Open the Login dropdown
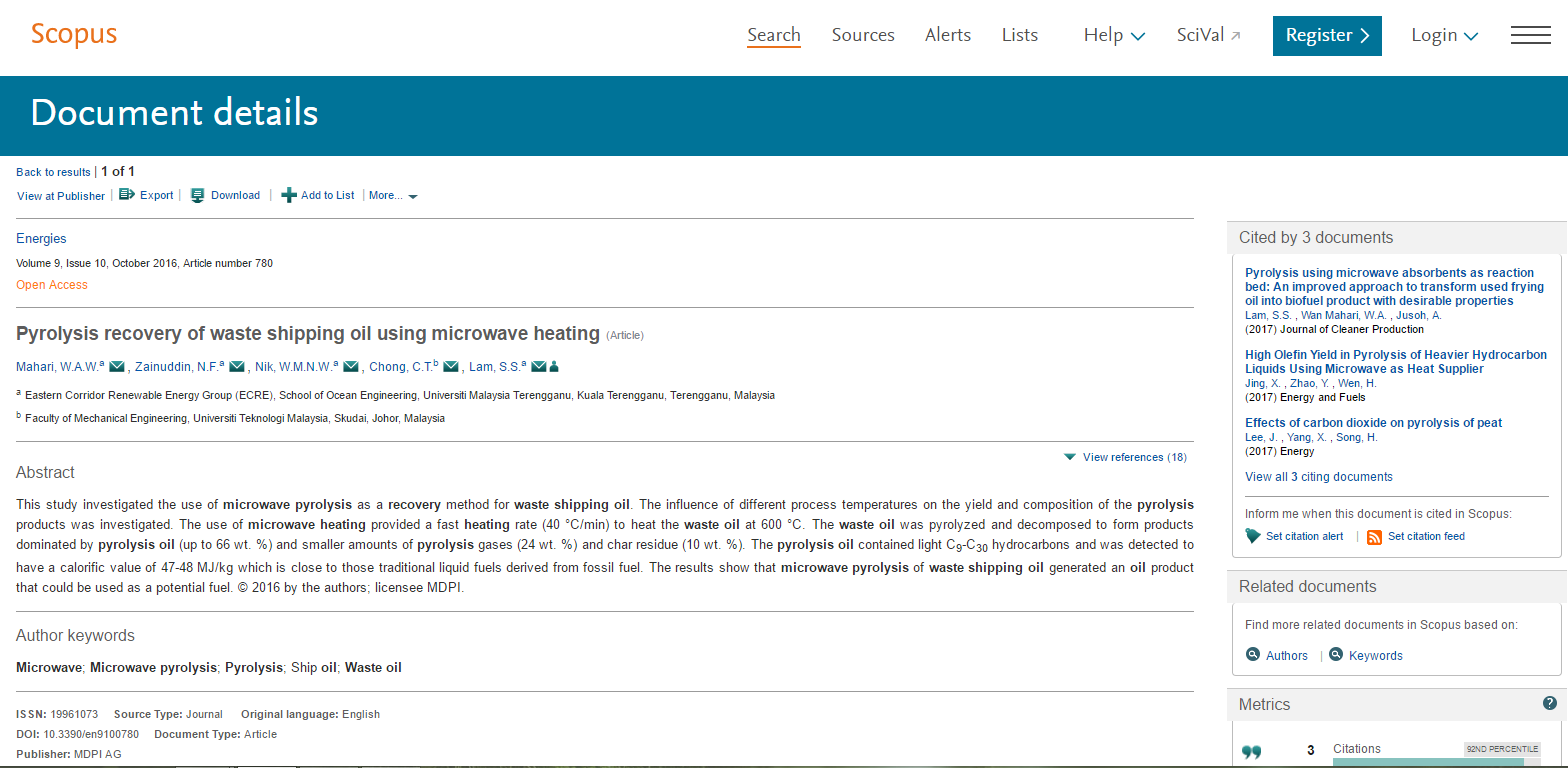The image size is (1568, 768). 1444,36
